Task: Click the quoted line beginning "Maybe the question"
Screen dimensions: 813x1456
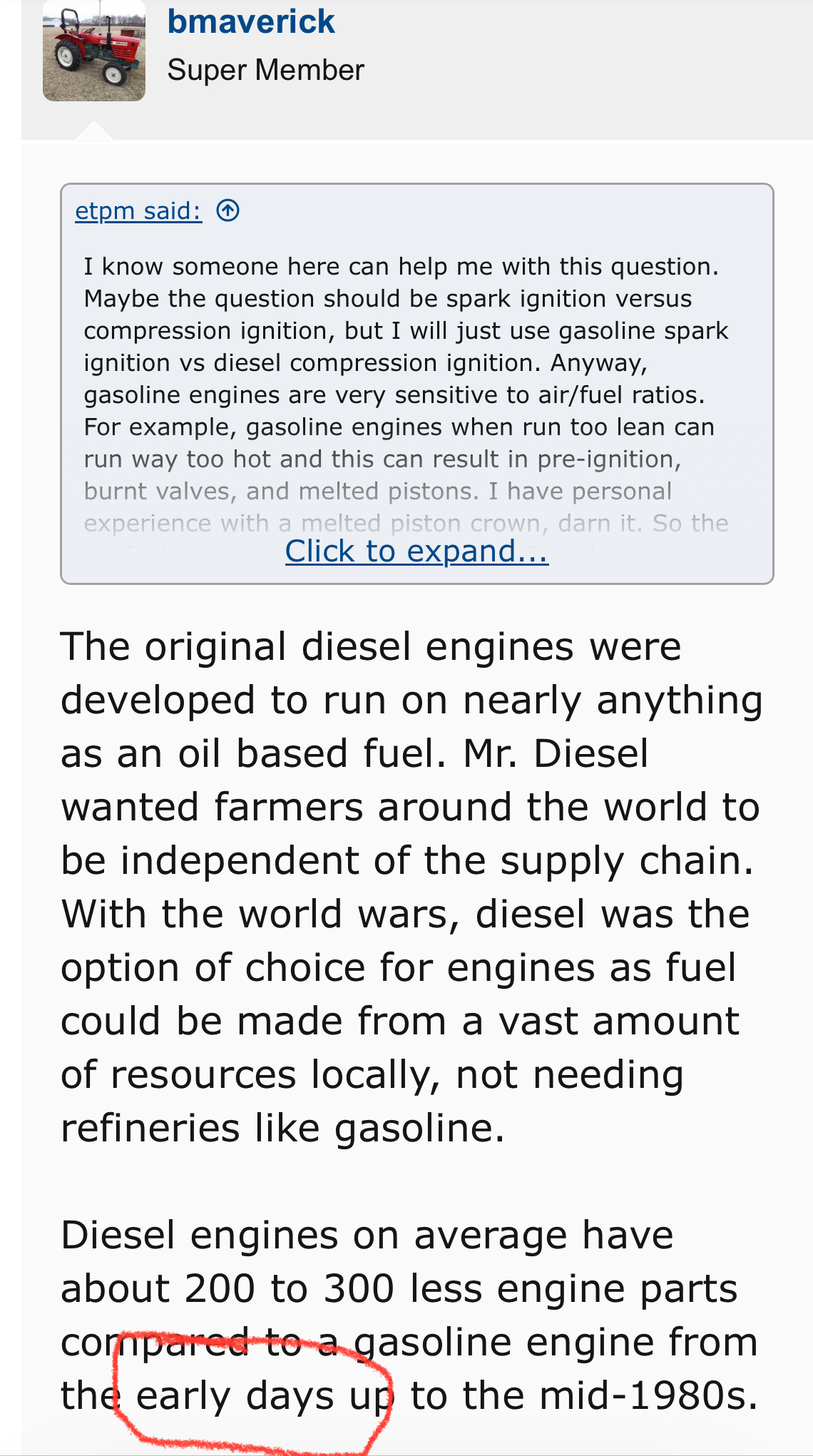Action: click(387, 298)
